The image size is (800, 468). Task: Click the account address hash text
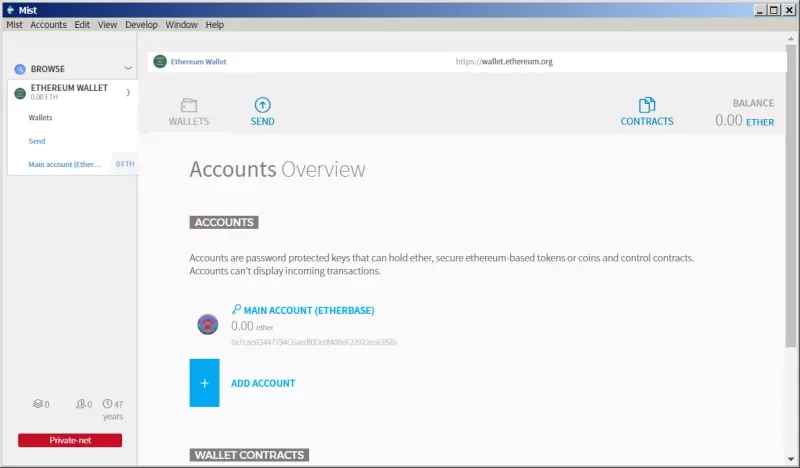pos(314,342)
